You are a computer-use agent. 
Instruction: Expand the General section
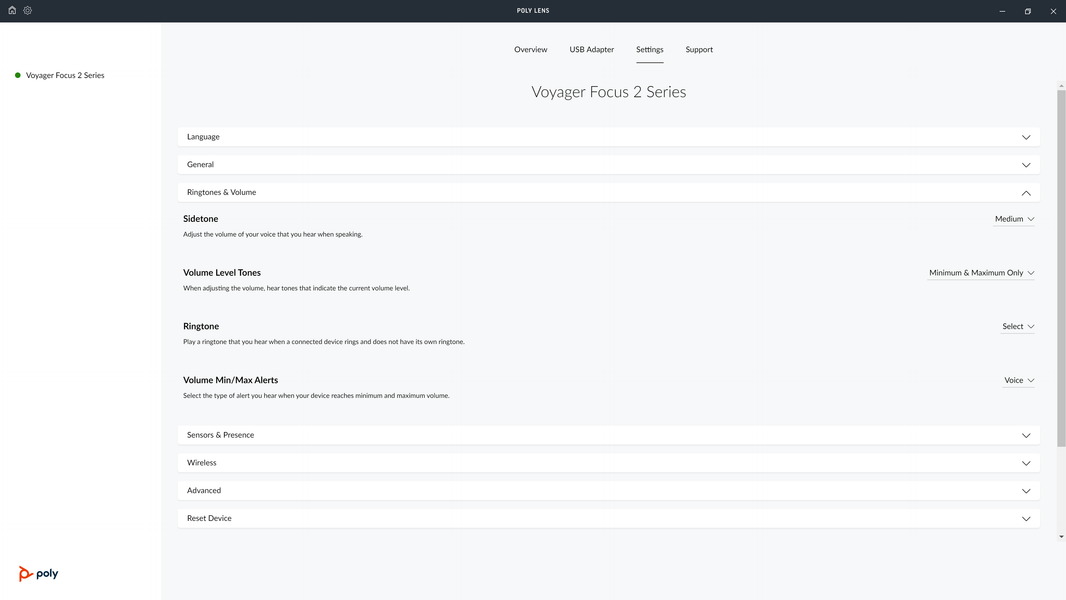click(608, 164)
